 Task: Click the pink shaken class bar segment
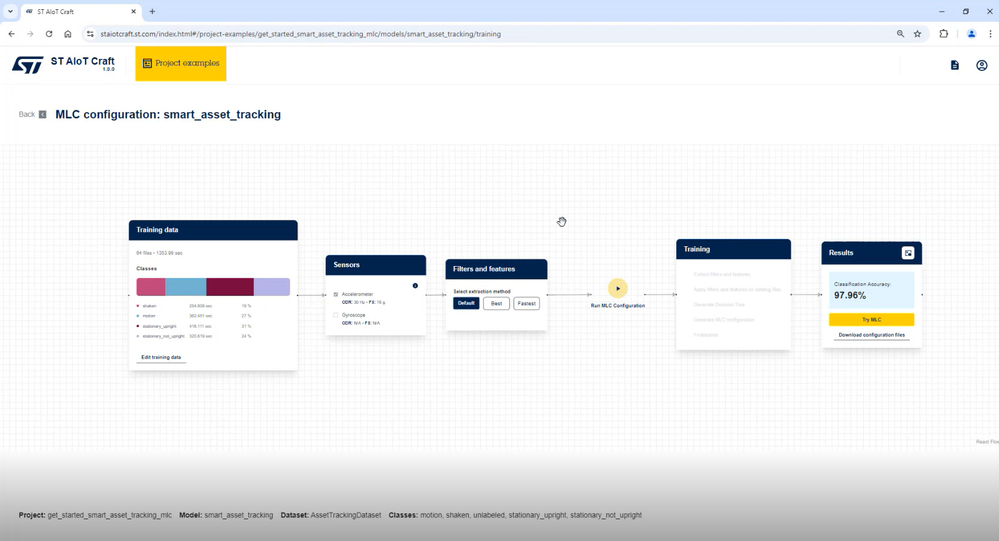(151, 287)
